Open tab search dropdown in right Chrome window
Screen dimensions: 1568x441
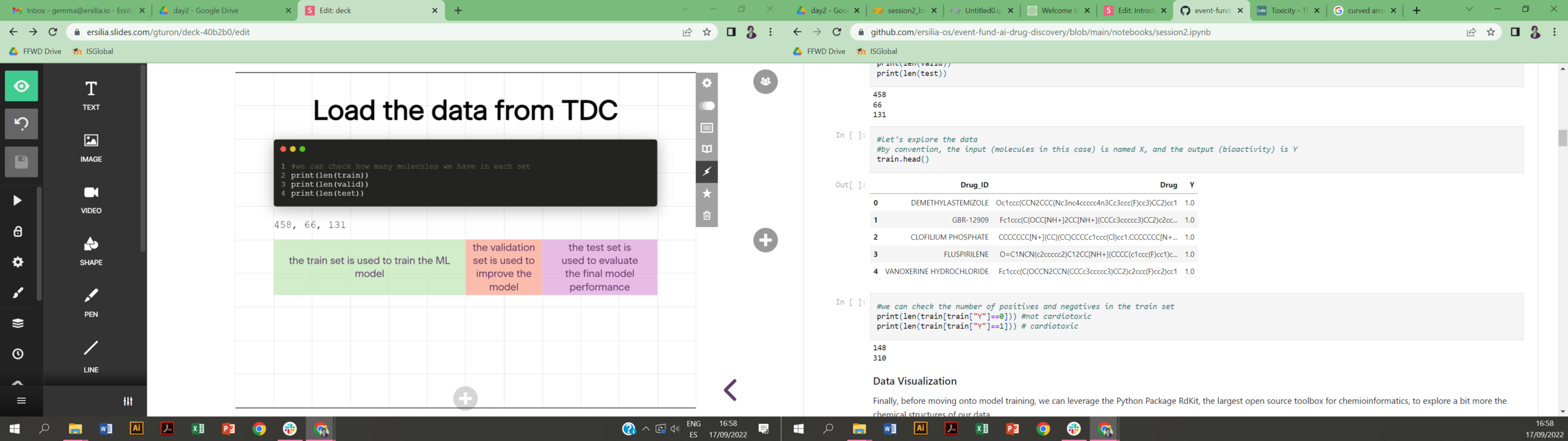pos(1469,9)
